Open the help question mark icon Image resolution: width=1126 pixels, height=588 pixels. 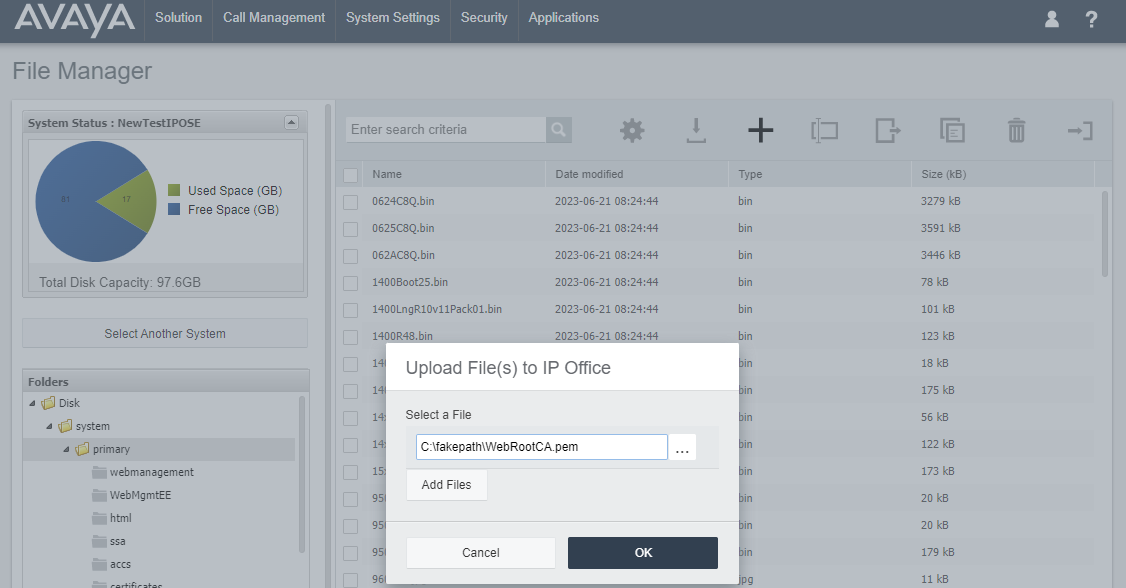coord(1091,19)
